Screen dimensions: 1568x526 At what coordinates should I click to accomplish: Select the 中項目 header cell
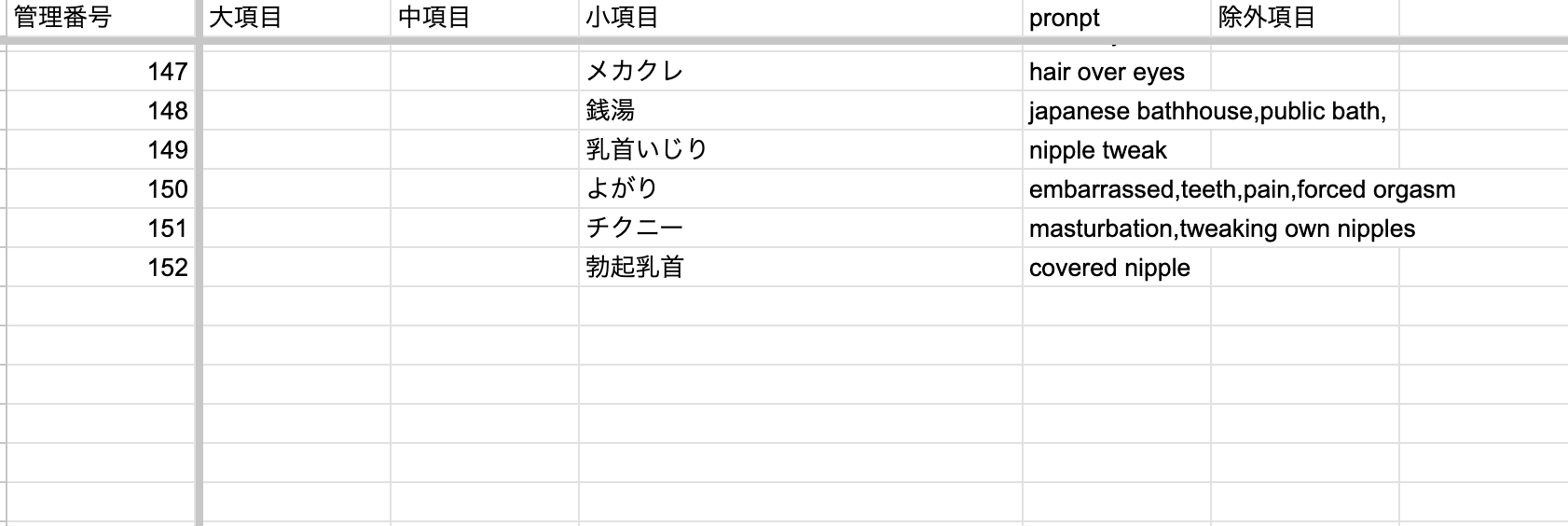[484, 18]
